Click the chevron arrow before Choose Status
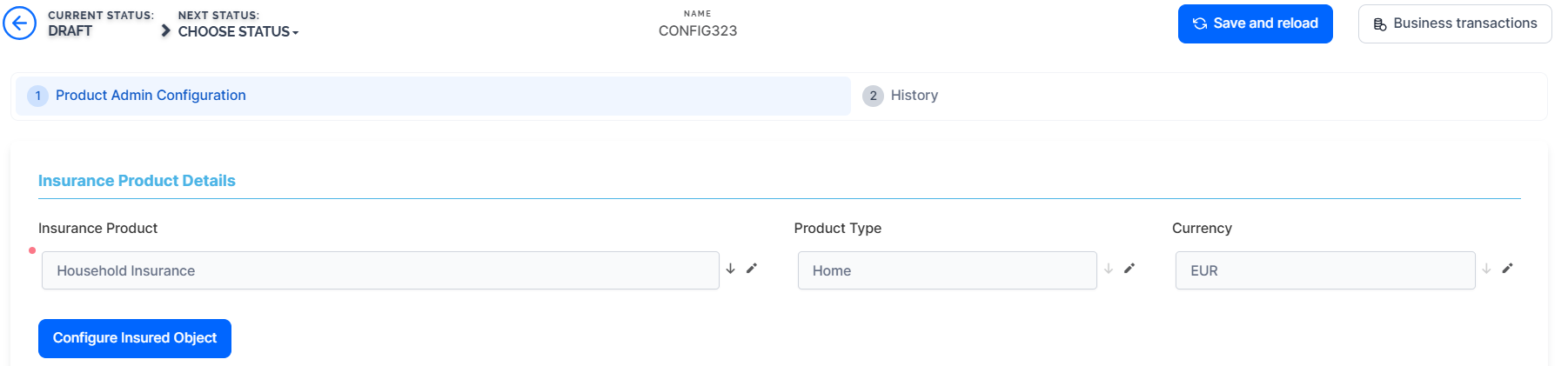This screenshot has width=1568, height=366. coord(165,31)
